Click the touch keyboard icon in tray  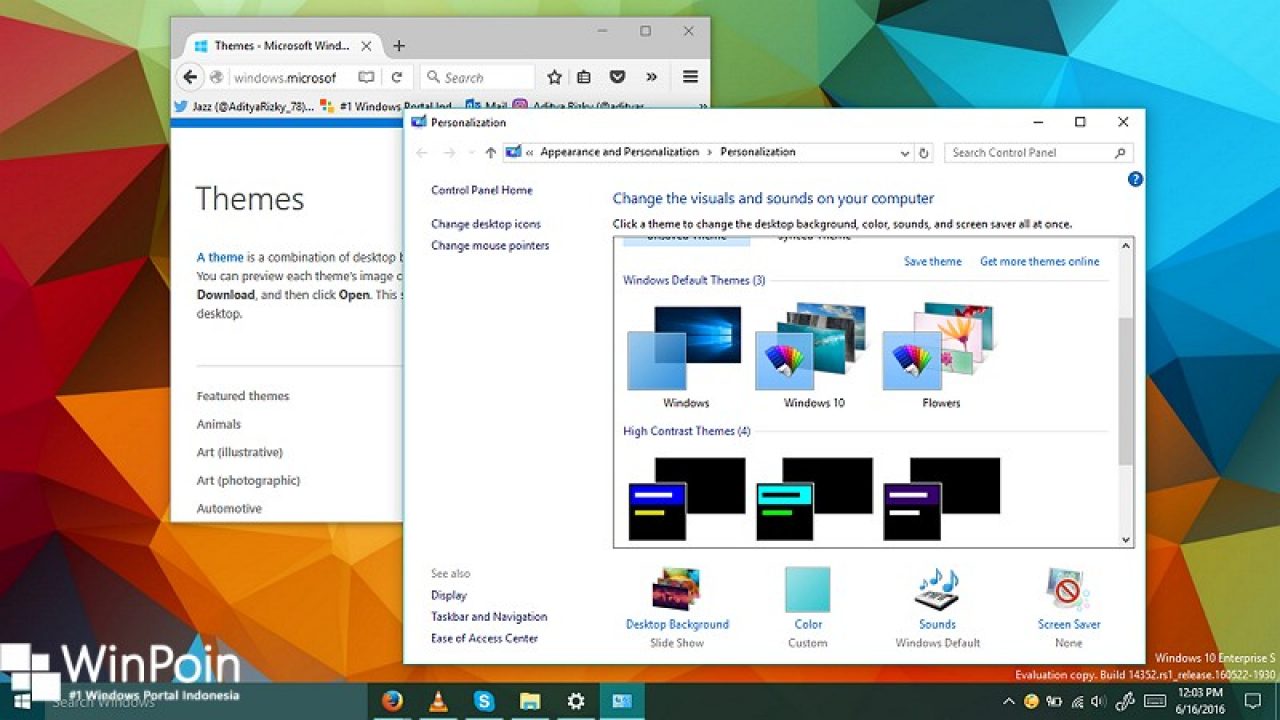(x=1155, y=701)
